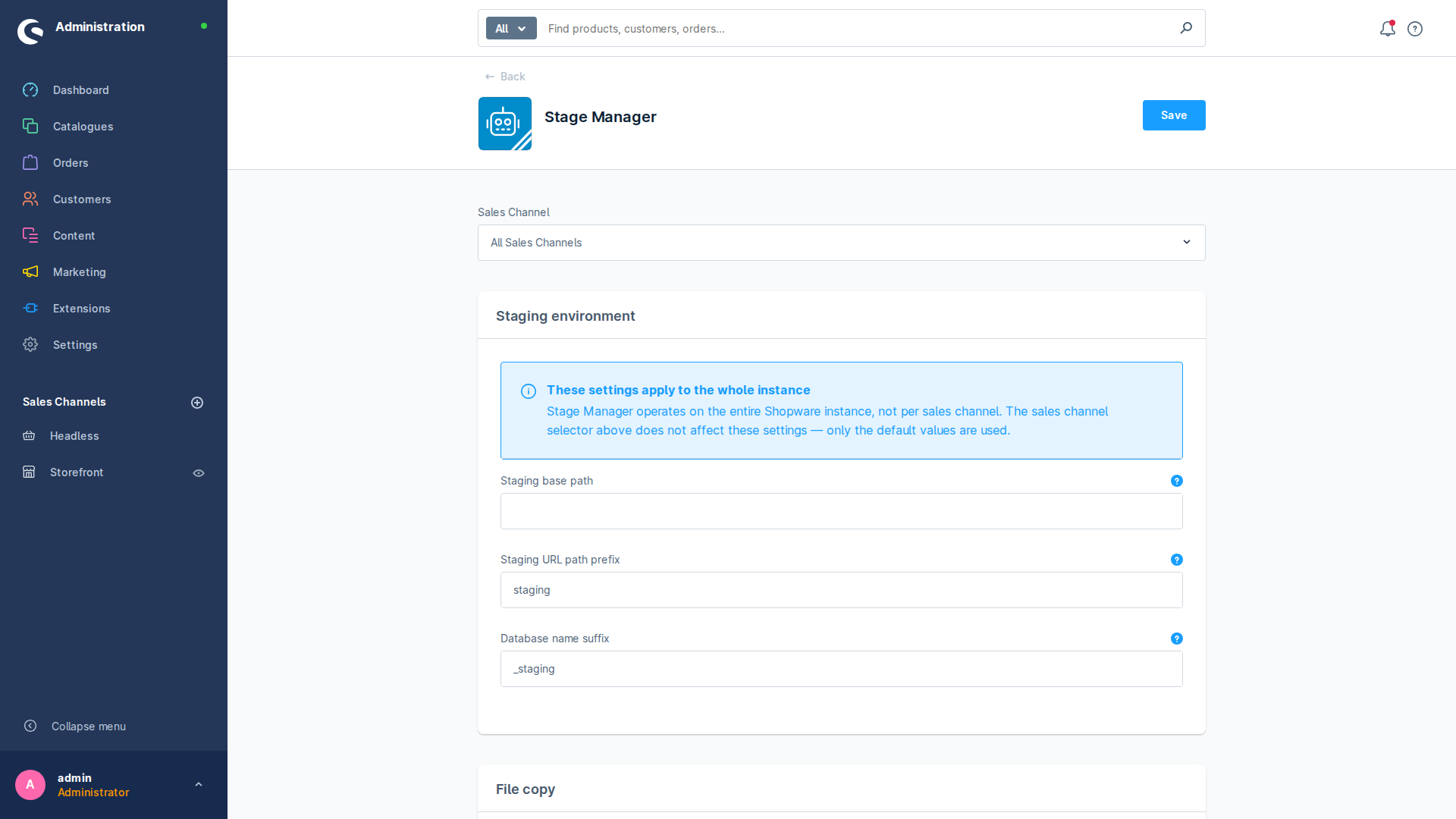Viewport: 1456px width, 819px height.
Task: Click the info icon in notice banner
Action: point(529,391)
